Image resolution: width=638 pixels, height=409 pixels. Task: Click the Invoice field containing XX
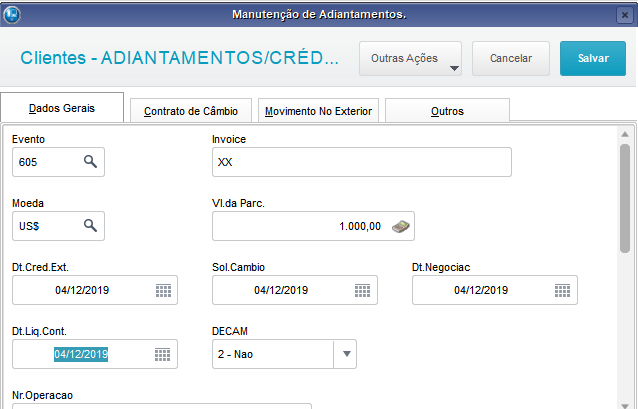point(362,162)
